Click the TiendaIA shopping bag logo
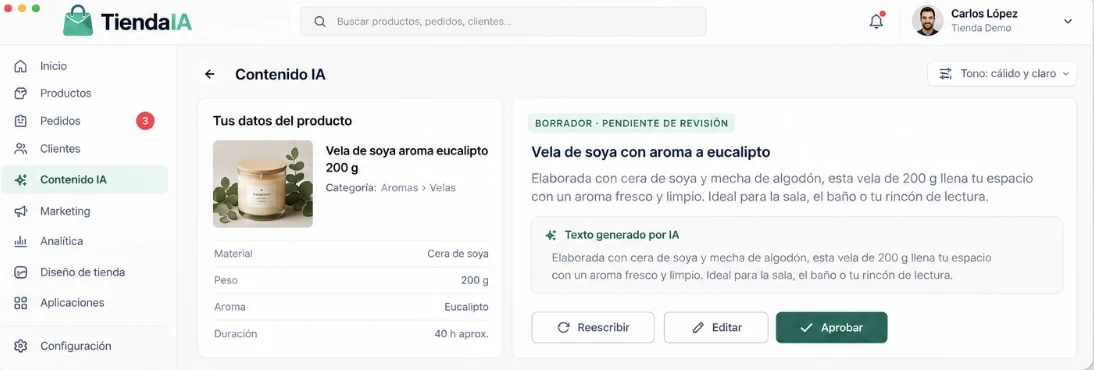 (77, 21)
